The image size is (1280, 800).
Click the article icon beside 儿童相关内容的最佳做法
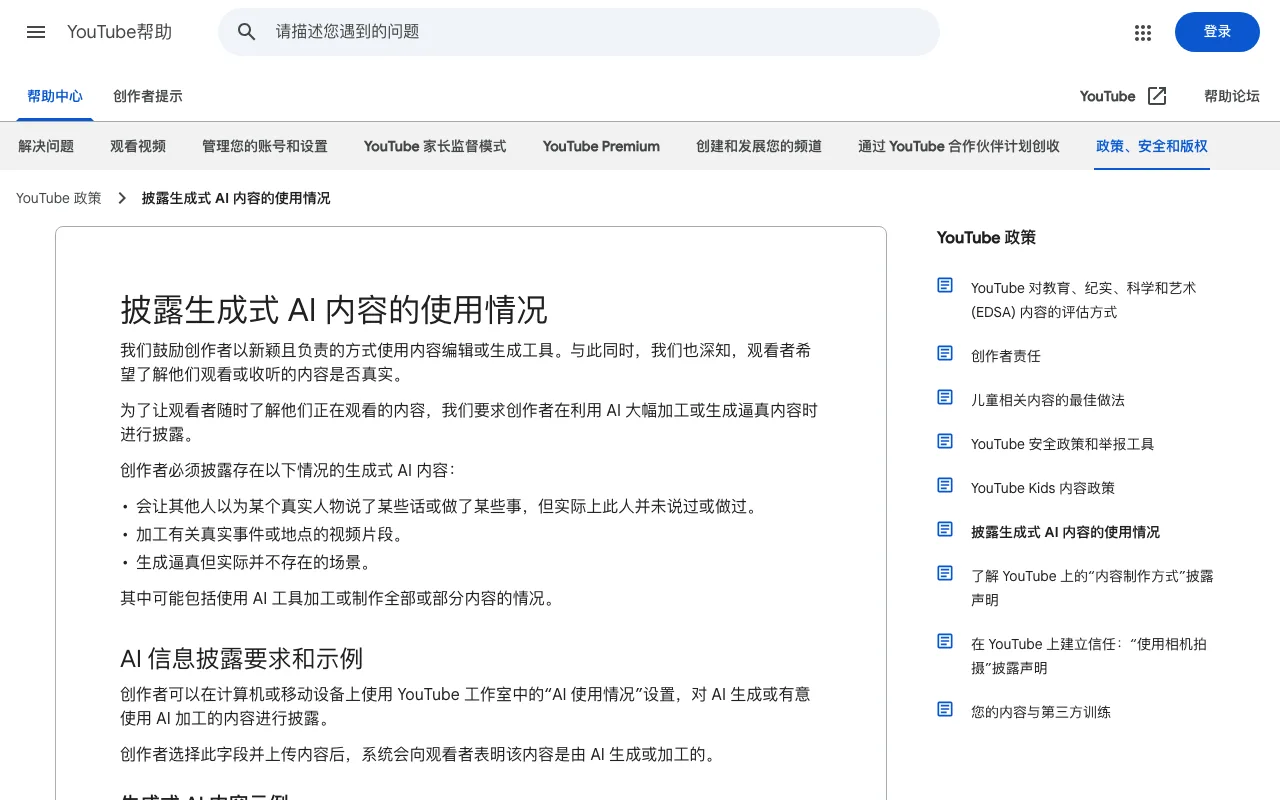click(945, 398)
